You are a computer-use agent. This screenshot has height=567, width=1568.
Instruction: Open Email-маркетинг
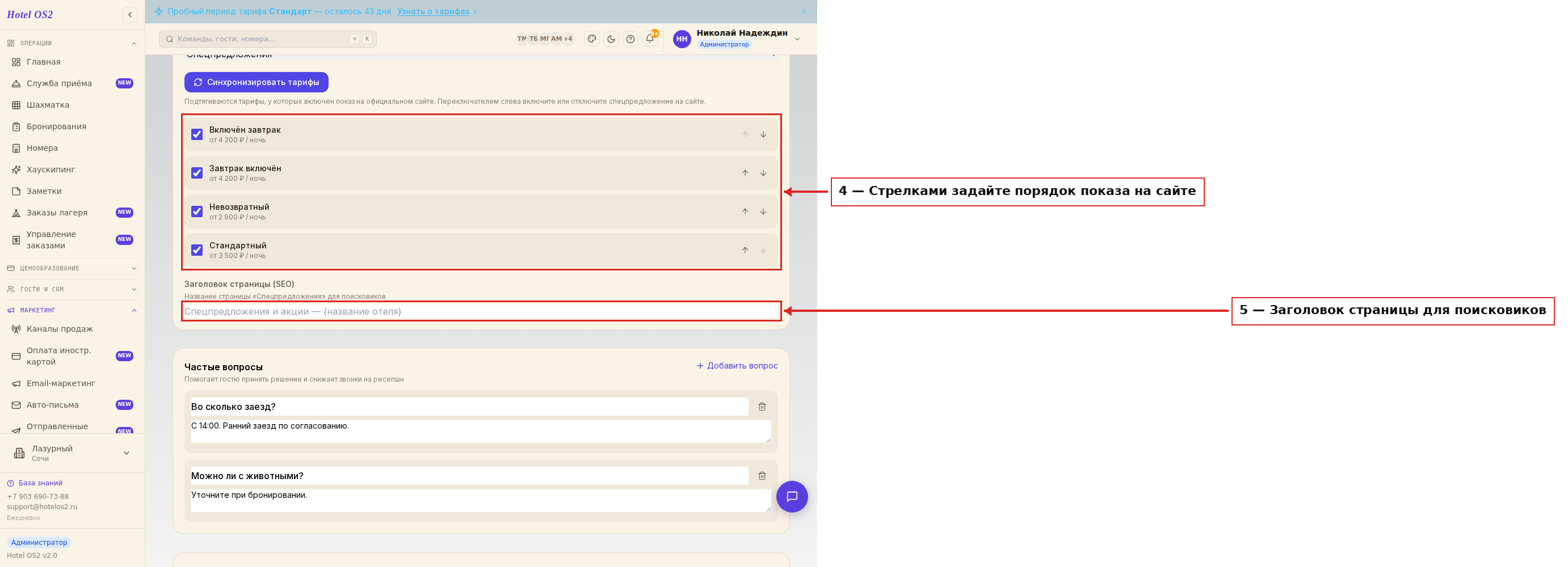coord(72,383)
